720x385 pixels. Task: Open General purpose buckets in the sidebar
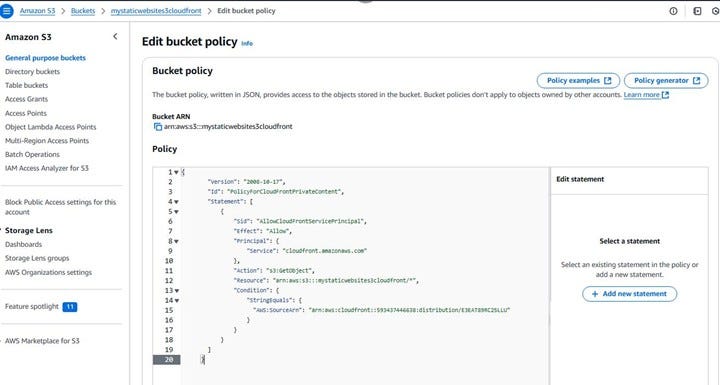pyautogui.click(x=45, y=58)
